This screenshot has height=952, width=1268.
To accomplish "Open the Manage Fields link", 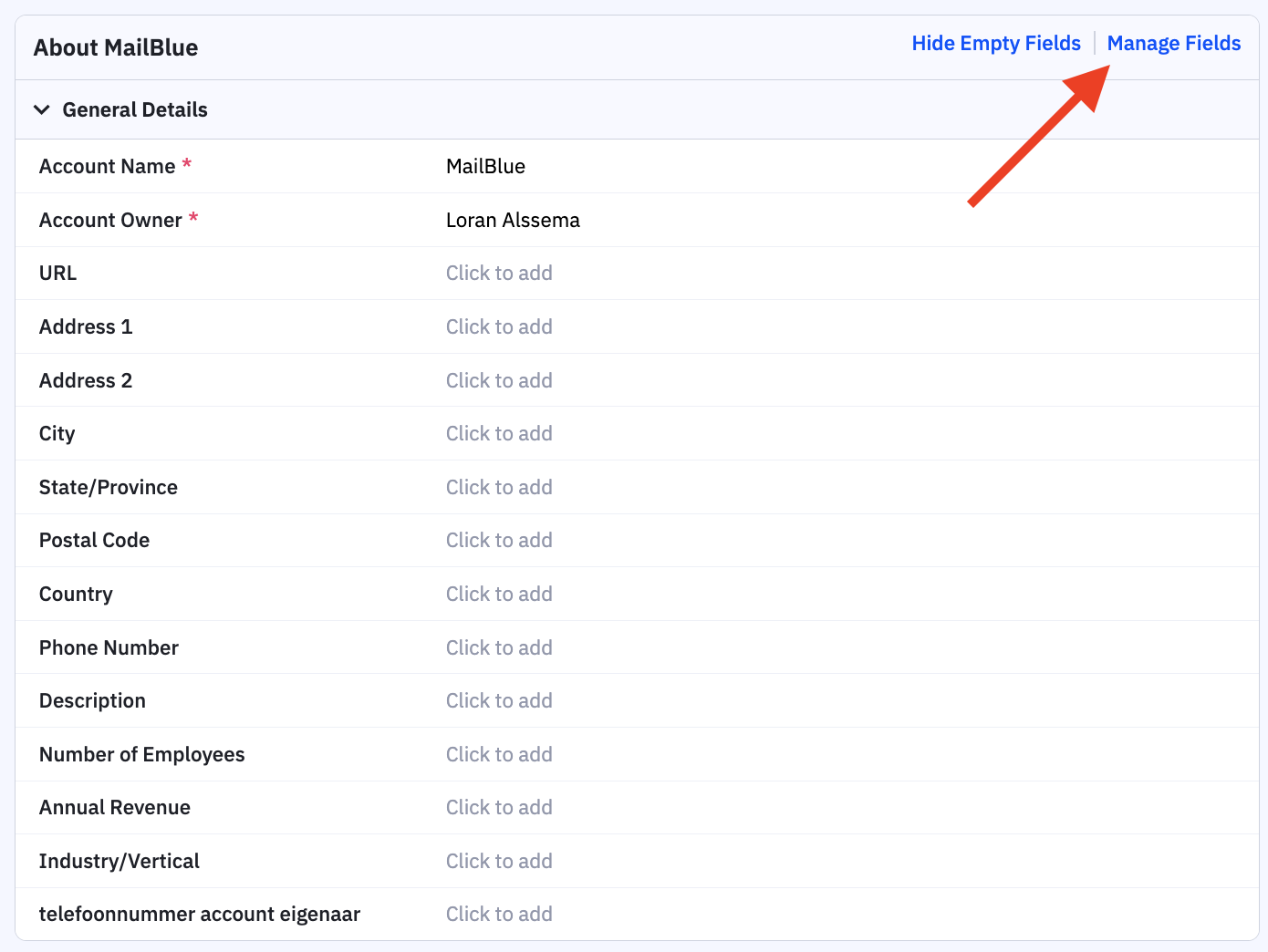I will (x=1174, y=44).
